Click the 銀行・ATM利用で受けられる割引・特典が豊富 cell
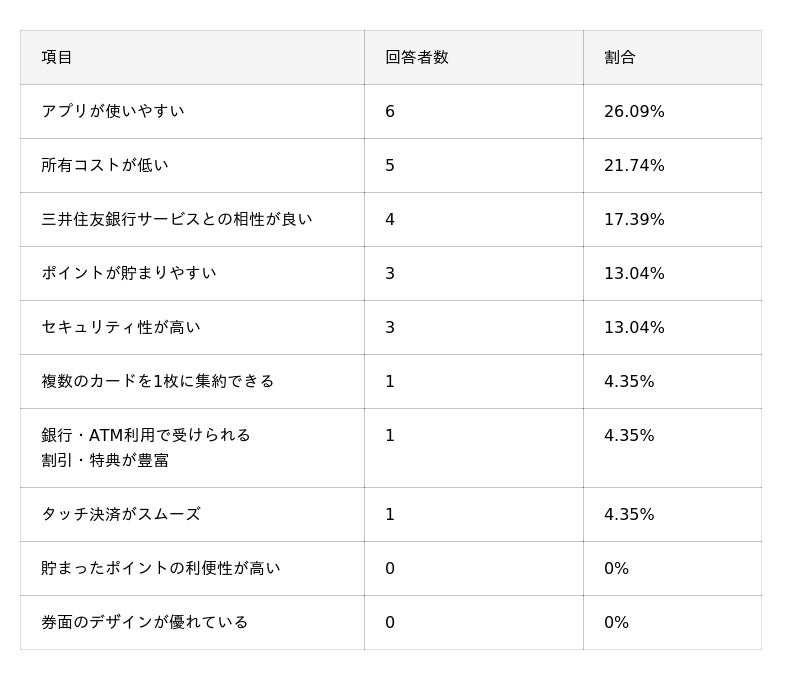The image size is (800, 680). click(146, 447)
